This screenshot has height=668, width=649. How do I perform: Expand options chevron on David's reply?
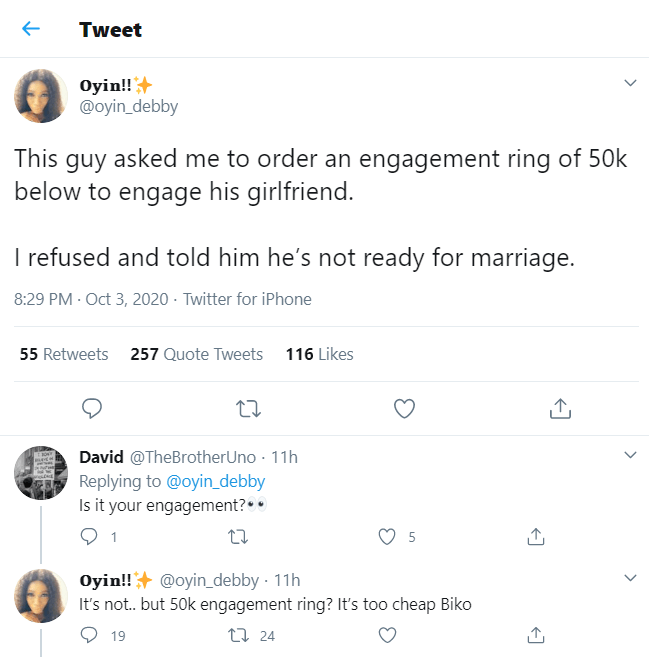tap(629, 456)
